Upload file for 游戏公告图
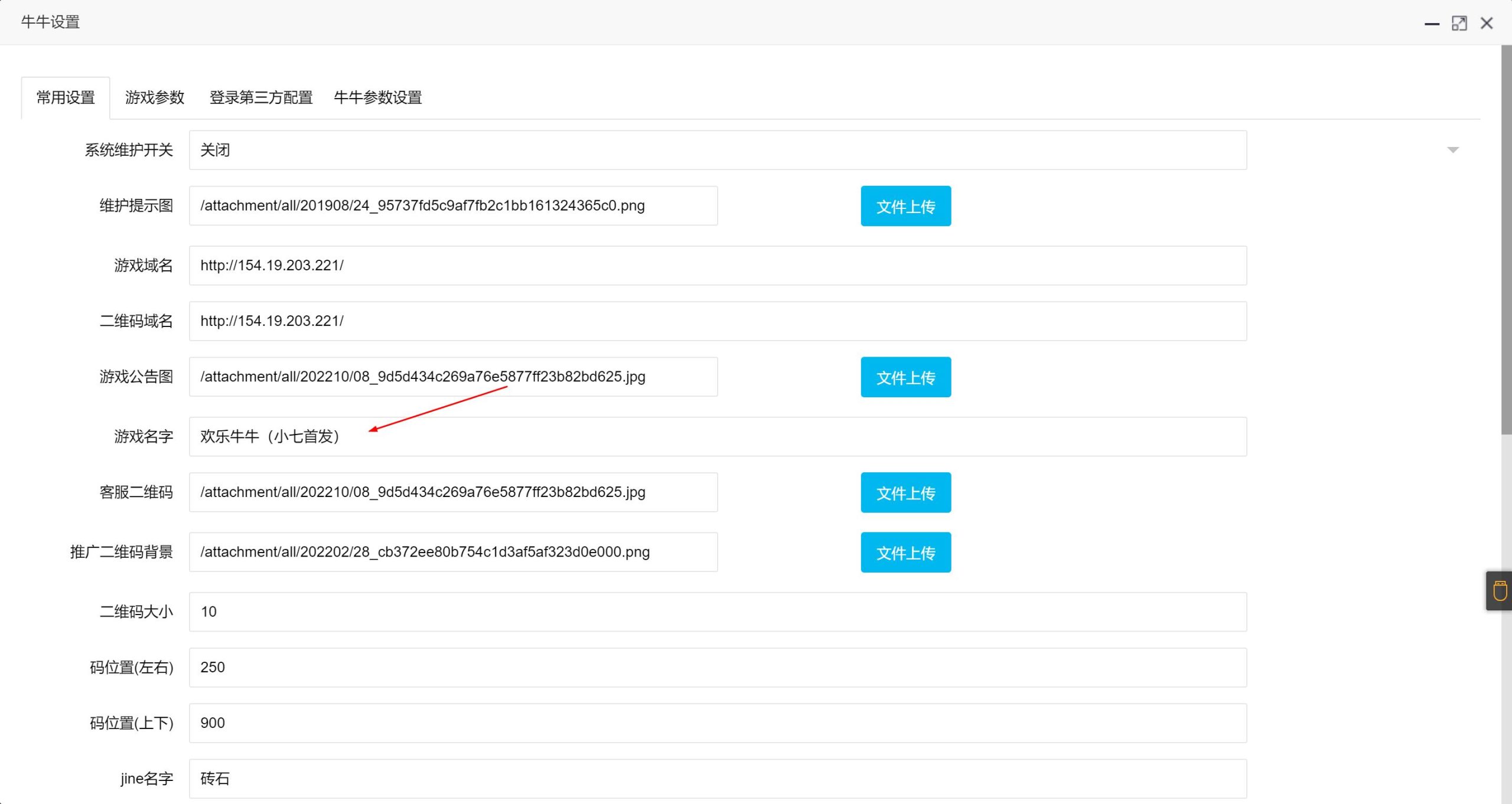Viewport: 1512px width, 804px height. 905,377
